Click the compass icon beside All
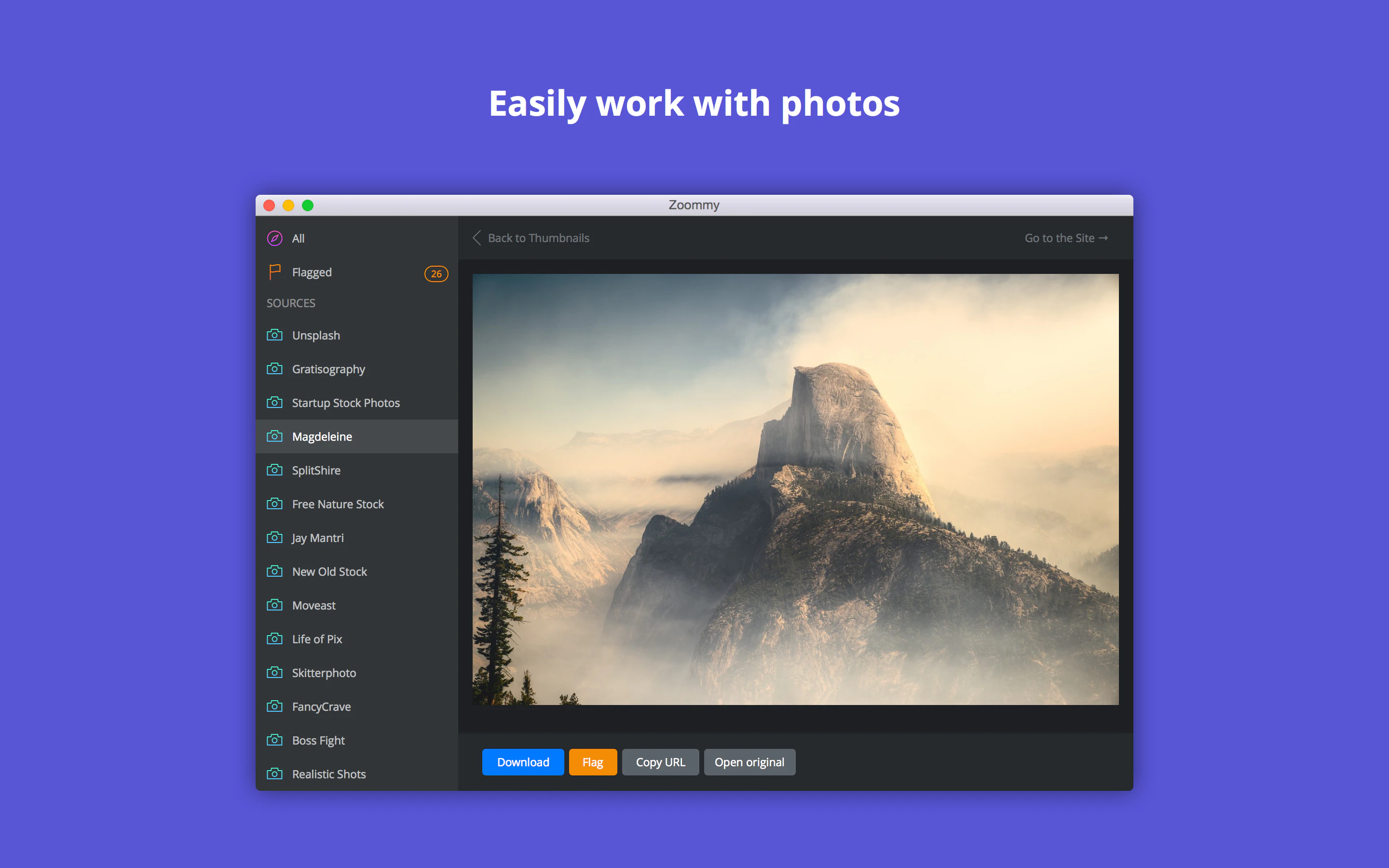 [274, 238]
